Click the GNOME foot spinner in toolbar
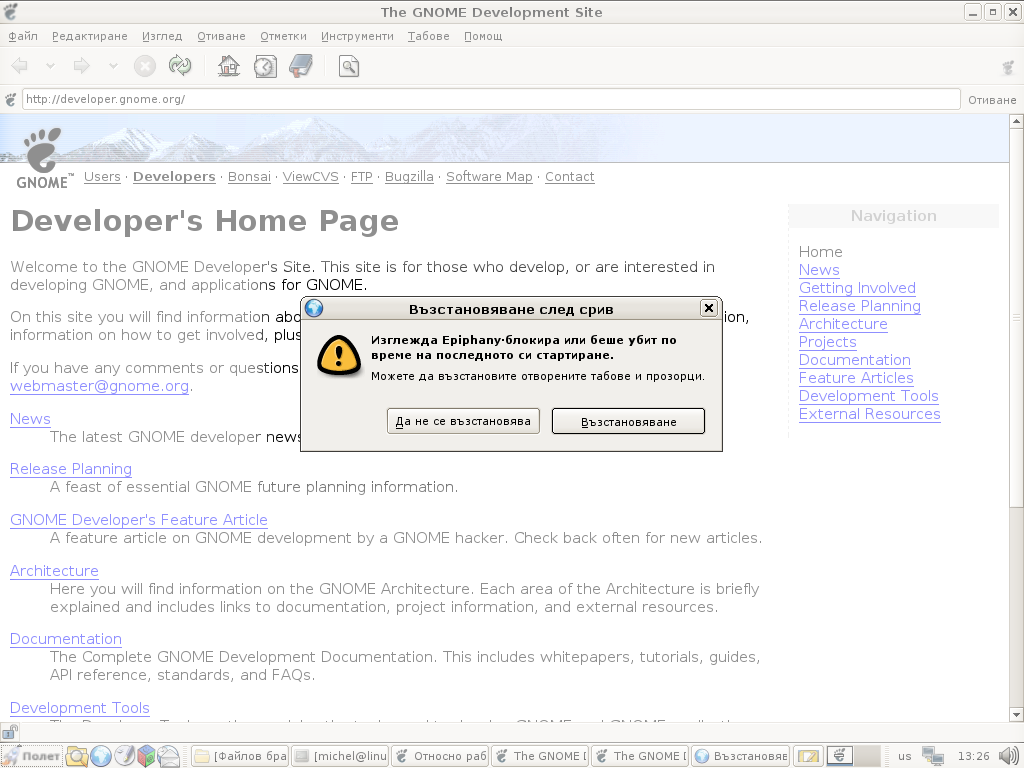 tap(1008, 67)
